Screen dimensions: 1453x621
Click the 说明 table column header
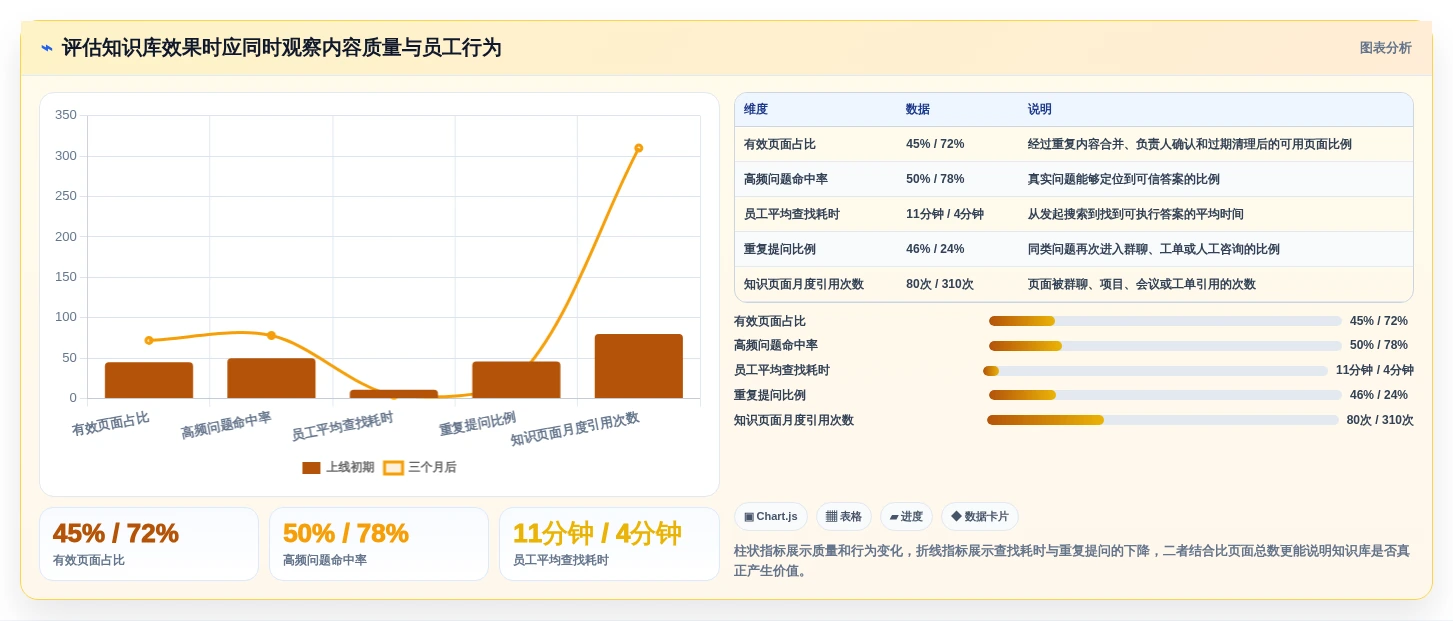coord(1040,109)
